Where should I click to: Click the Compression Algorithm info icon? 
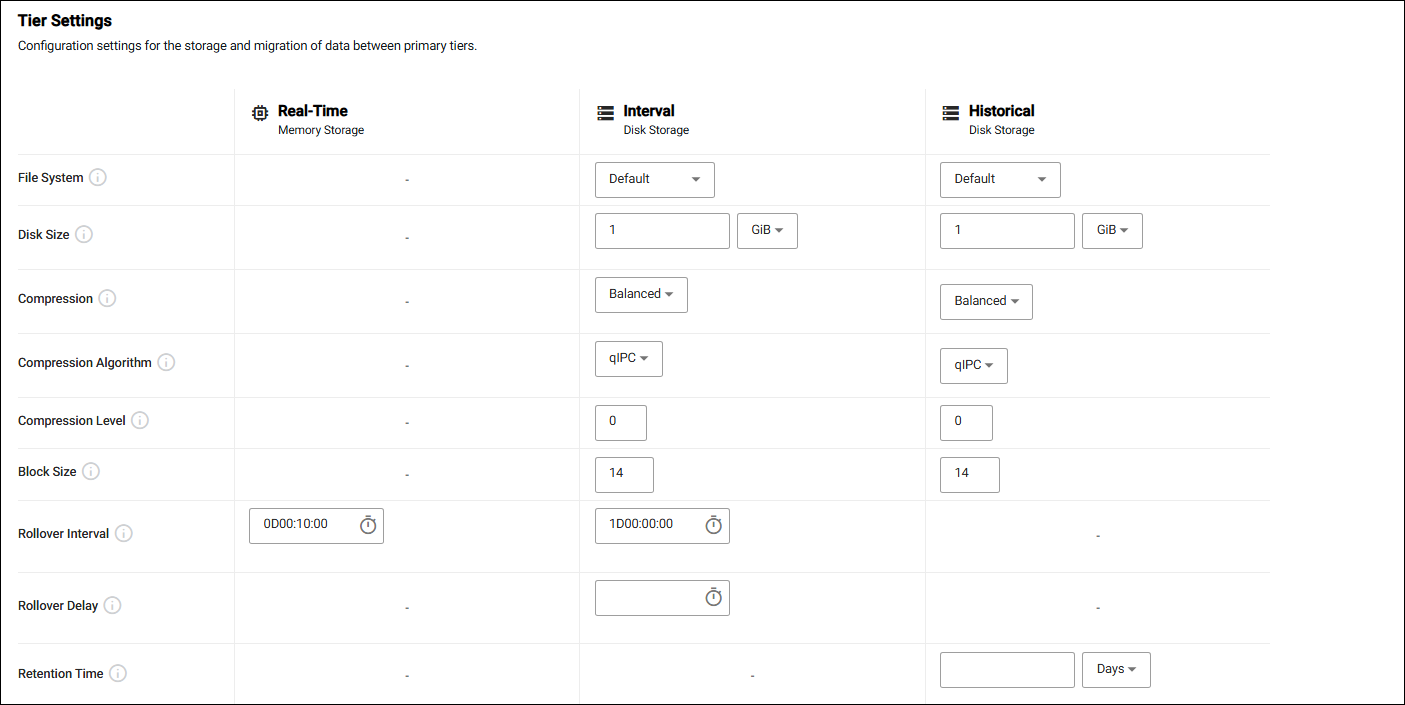point(166,362)
